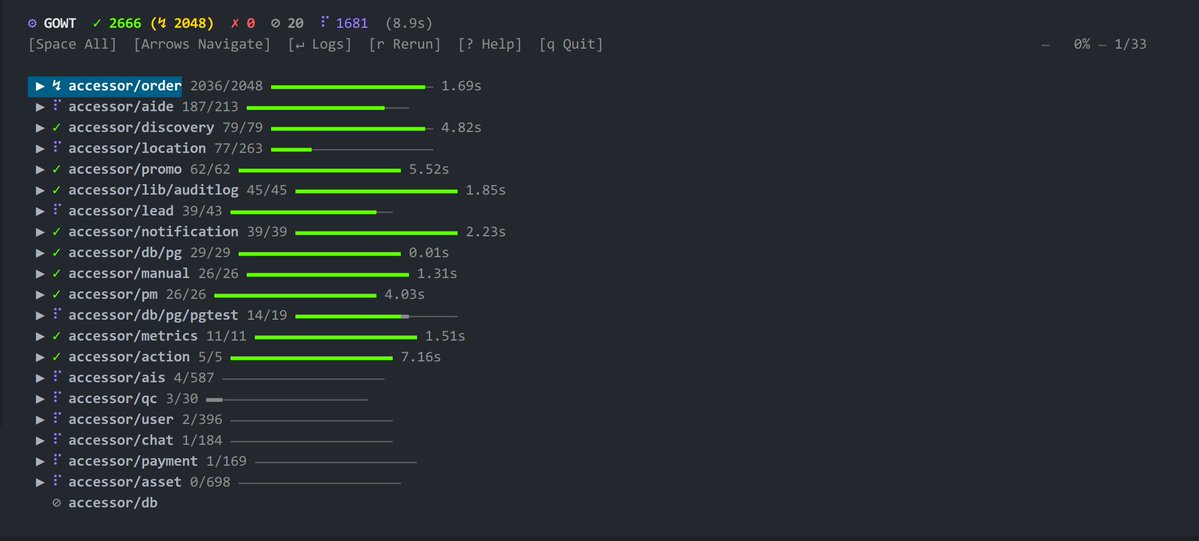The width and height of the screenshot is (1199, 541).
Task: Expand the accessor/order row arrow
Action: (x=41, y=86)
